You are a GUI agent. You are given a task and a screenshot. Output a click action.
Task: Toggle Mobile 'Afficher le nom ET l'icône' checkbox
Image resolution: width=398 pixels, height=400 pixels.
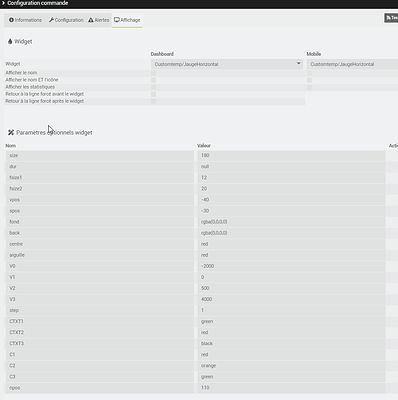point(309,80)
